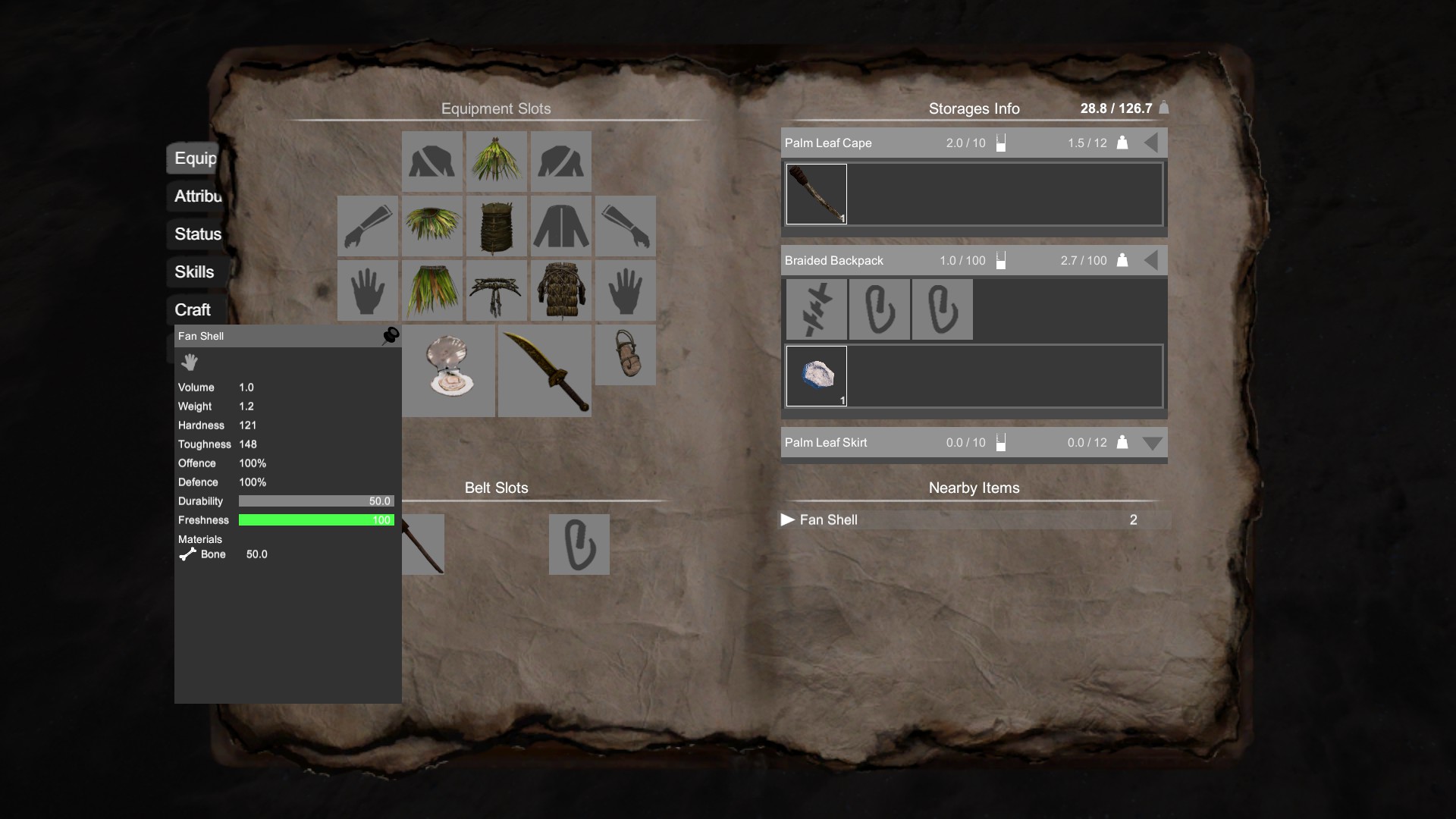This screenshot has height=819, width=1456.
Task: Expand the Palm Leaf Skirt storage
Action: 1151,443
